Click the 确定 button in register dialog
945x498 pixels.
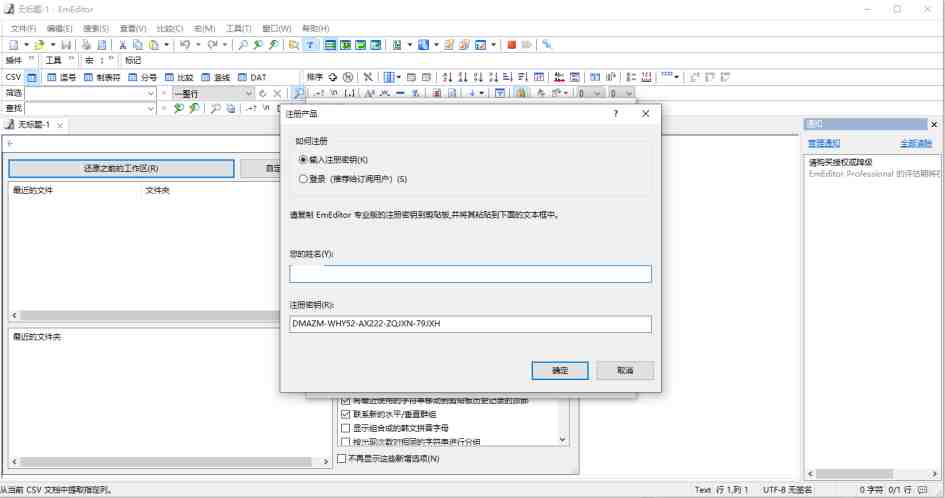(560, 370)
